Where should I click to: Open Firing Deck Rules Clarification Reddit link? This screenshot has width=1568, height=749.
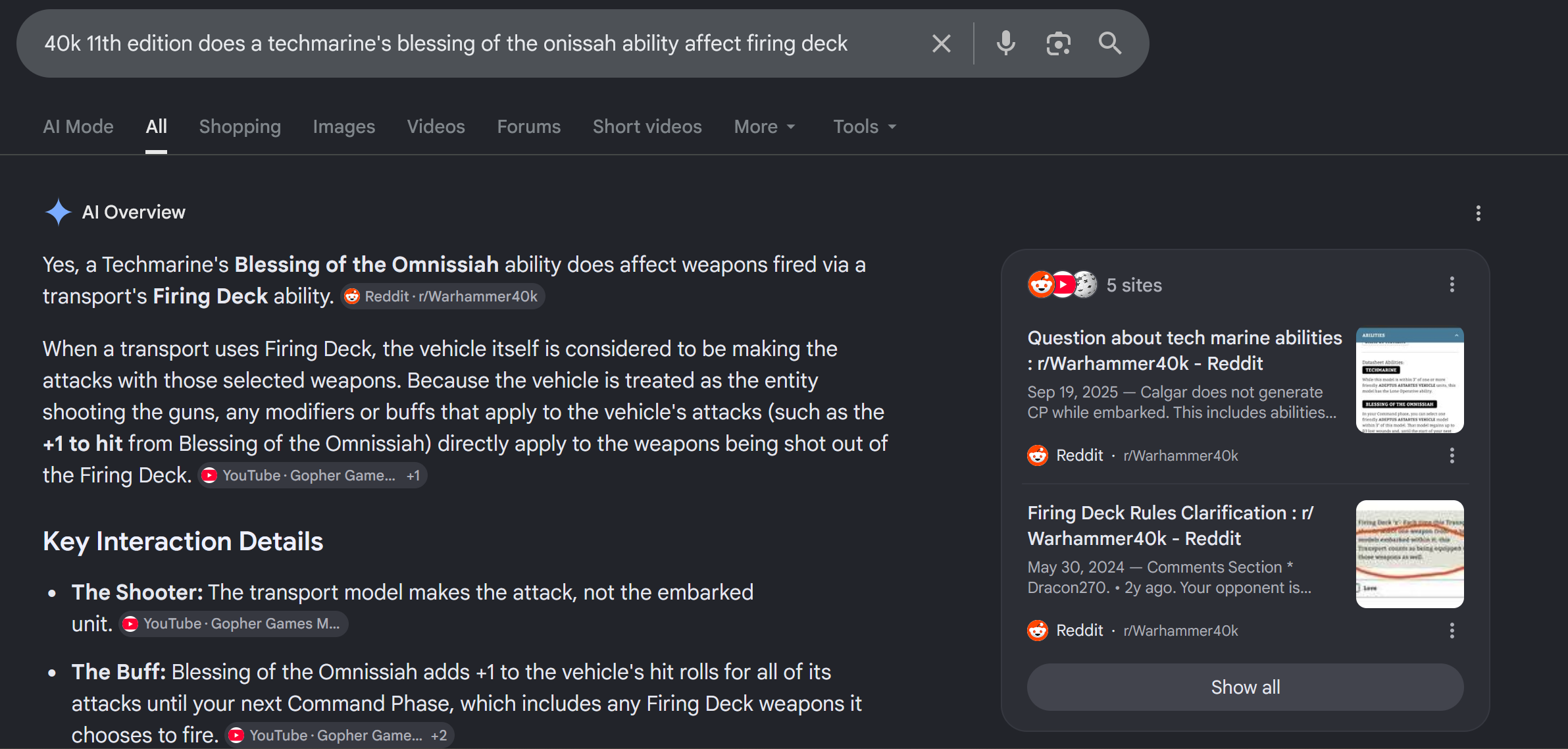[x=1171, y=525]
